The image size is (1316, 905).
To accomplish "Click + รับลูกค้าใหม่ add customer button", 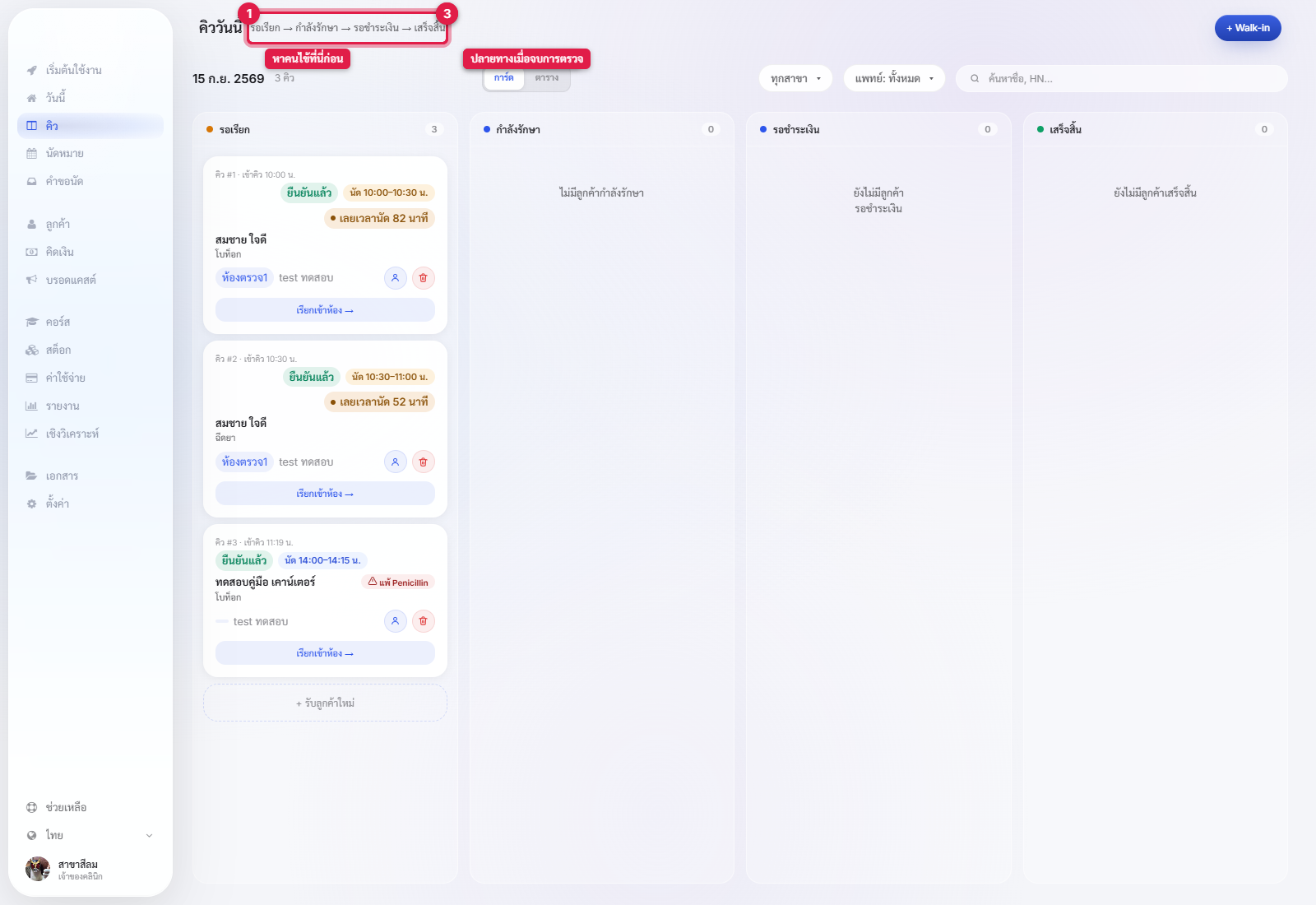I will click(325, 703).
